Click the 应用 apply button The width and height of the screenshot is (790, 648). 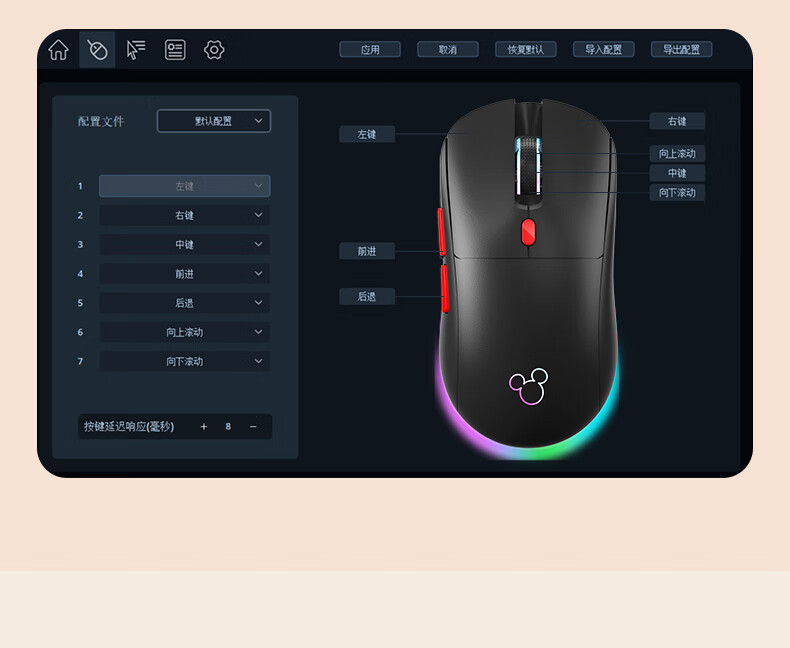point(370,49)
